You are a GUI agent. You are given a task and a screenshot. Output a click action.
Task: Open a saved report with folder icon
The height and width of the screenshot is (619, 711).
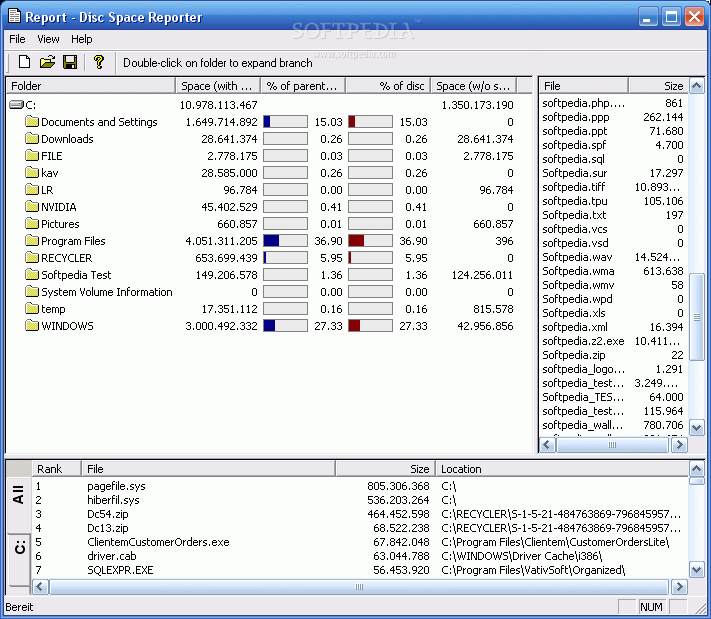47,62
